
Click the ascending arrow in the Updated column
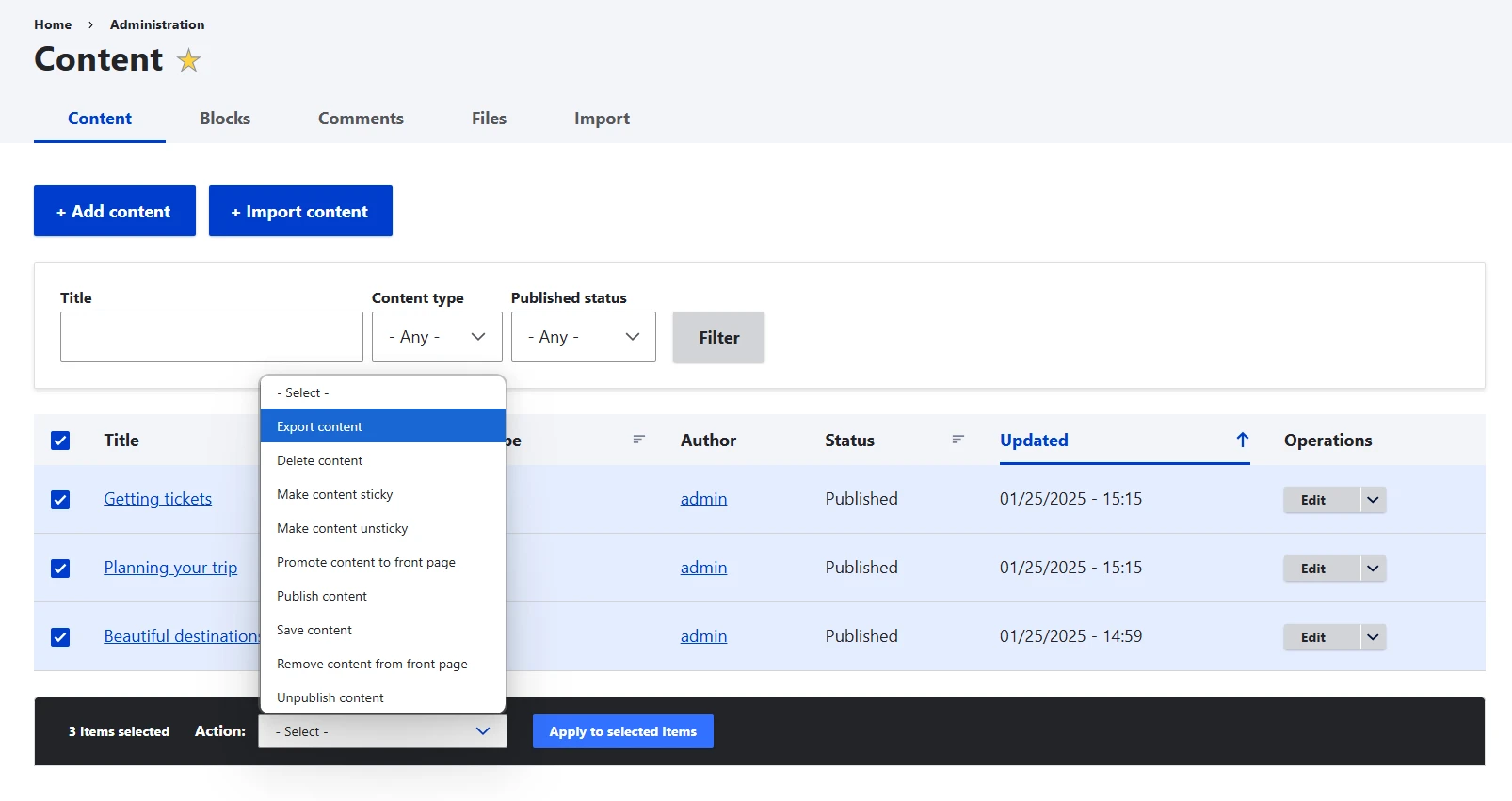[1242, 440]
